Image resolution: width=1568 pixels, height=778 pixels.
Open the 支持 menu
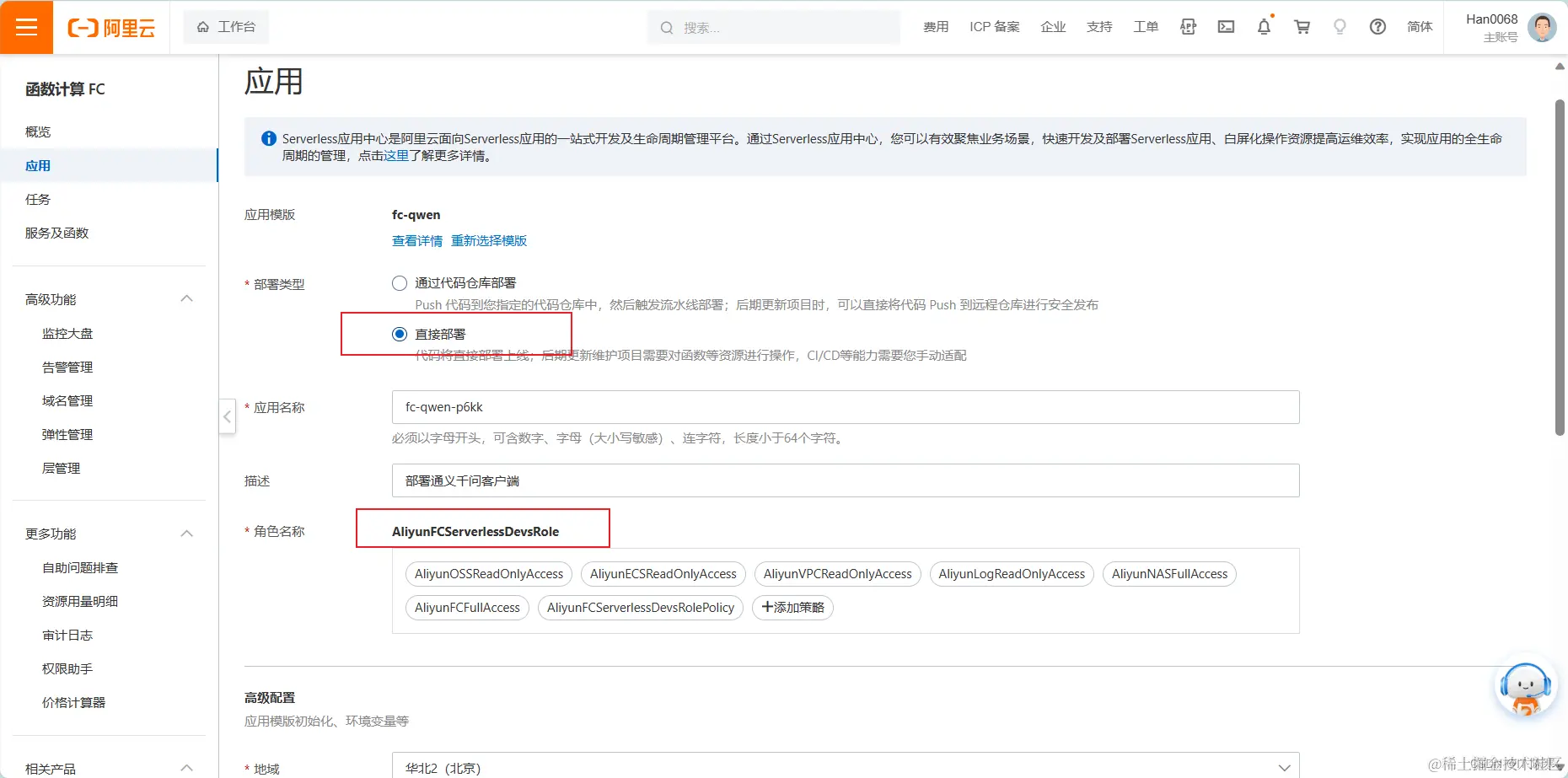click(1099, 27)
